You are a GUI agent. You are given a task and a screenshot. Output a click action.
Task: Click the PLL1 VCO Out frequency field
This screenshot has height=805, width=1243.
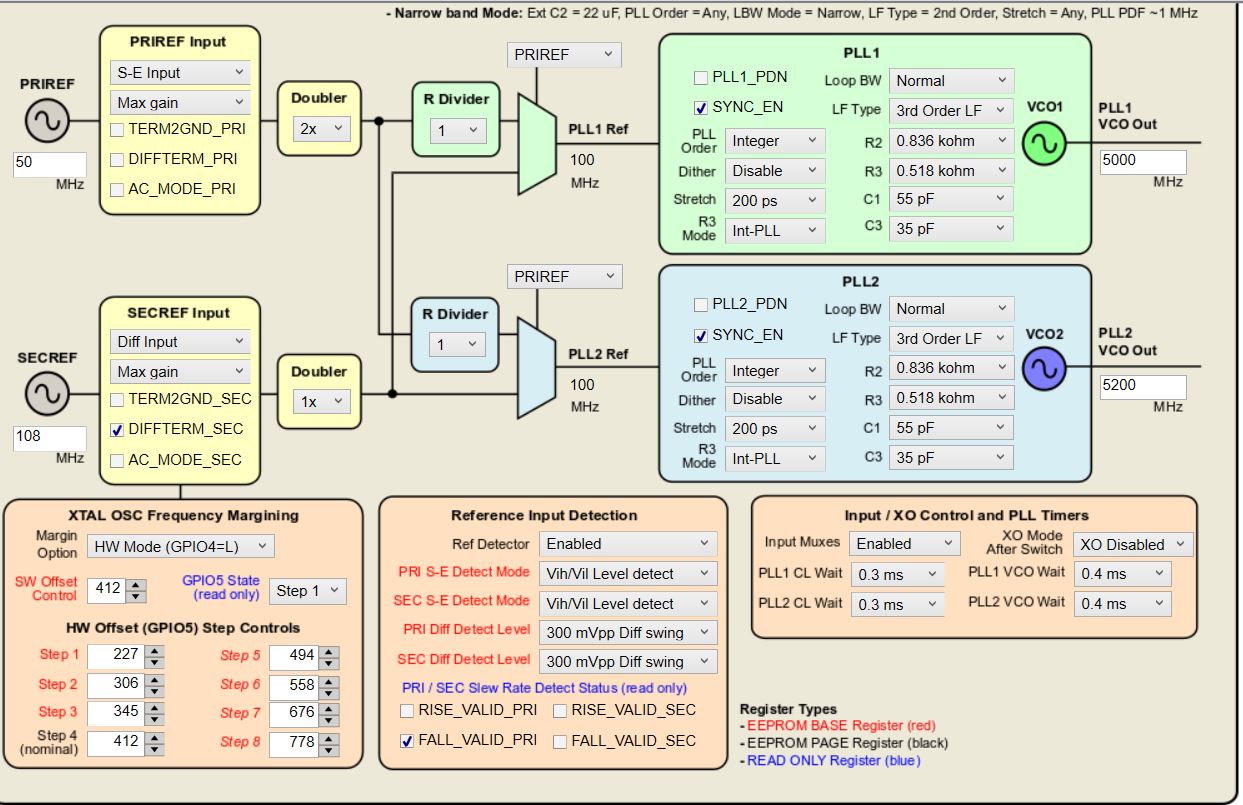pos(1142,161)
